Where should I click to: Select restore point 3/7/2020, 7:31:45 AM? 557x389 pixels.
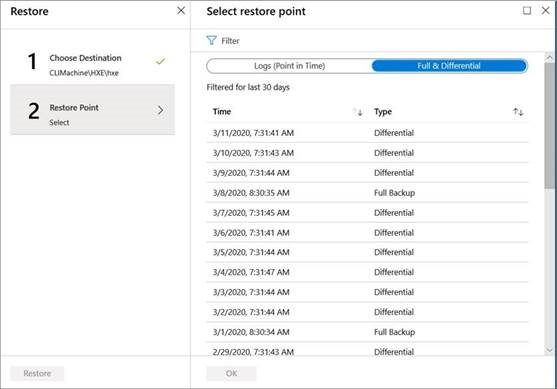pos(367,212)
